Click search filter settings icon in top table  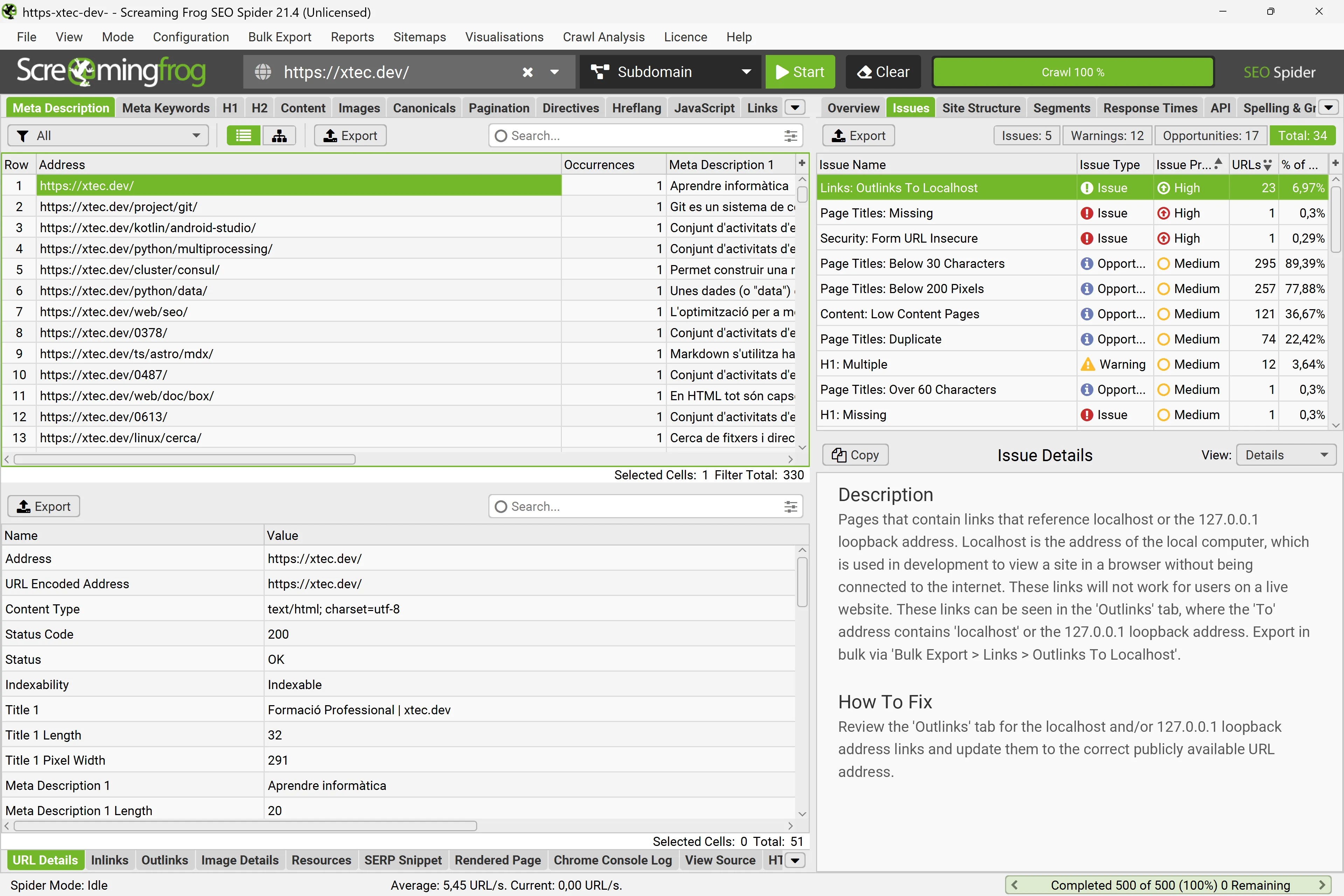click(x=791, y=136)
